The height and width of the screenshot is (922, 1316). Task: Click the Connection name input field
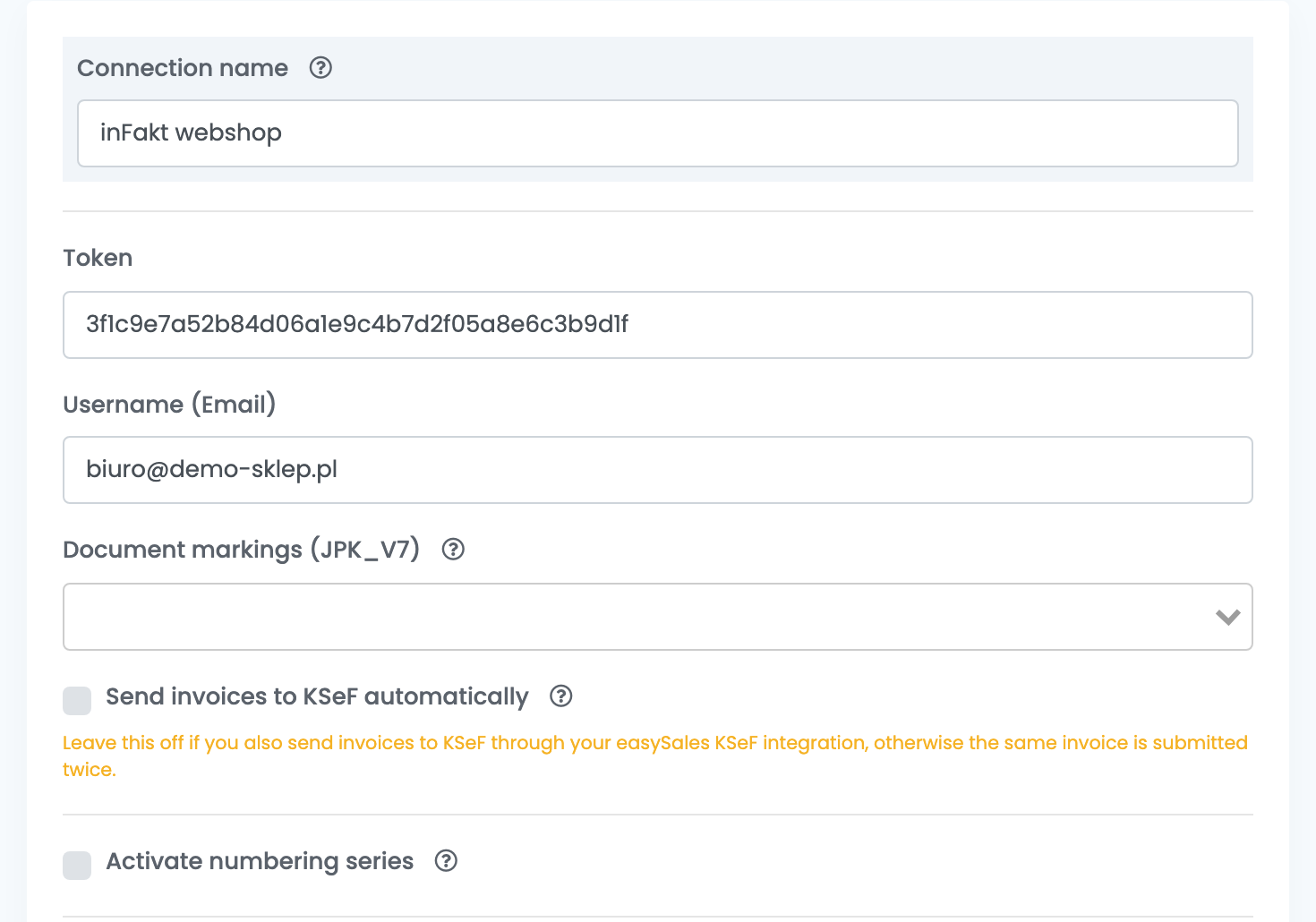click(658, 133)
